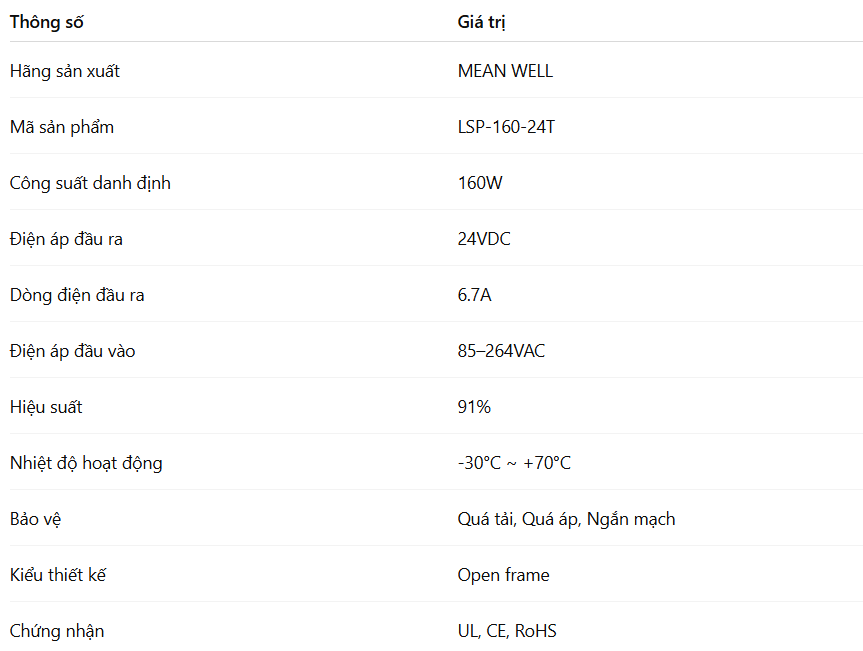This screenshot has width=863, height=651.
Task: Select the "Open frame" design value
Action: [504, 575]
